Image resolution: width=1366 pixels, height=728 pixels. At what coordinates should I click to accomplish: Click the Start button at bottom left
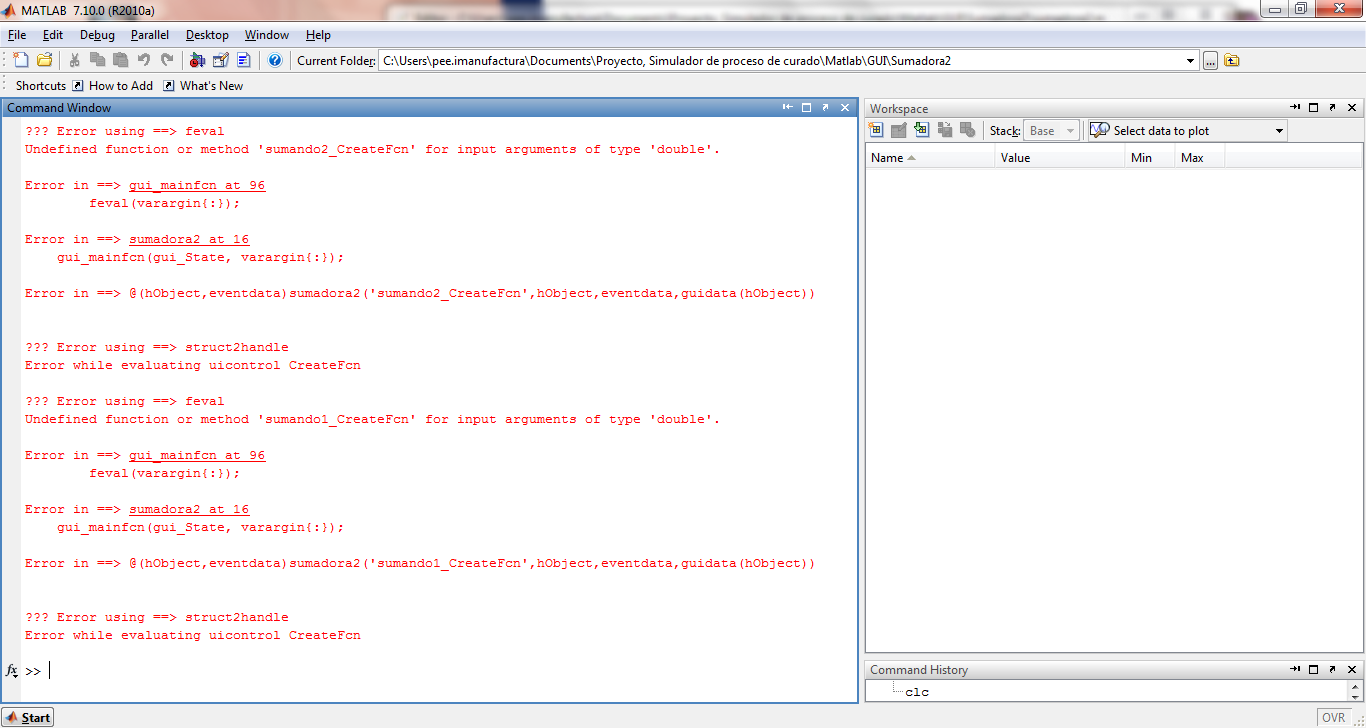point(28,717)
